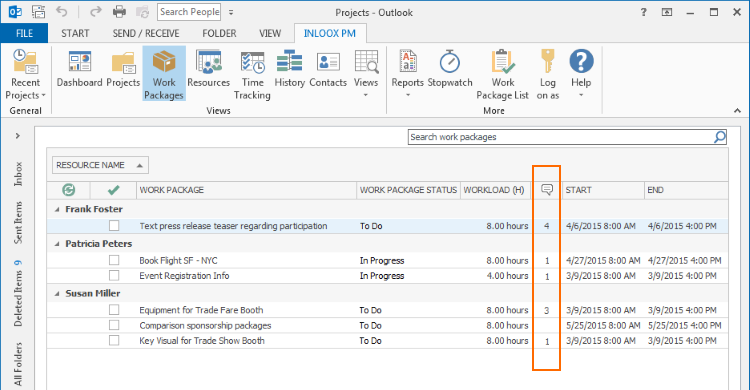Sort by the comments bubble column

[x=547, y=190]
